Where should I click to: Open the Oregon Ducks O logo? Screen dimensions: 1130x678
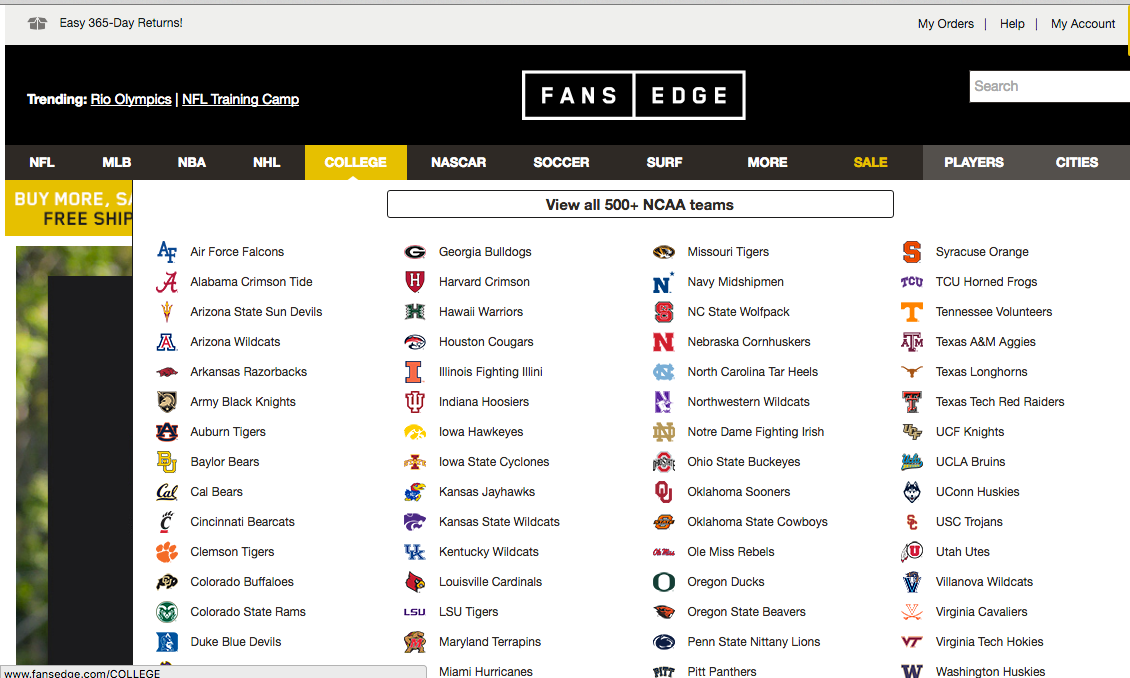click(664, 581)
